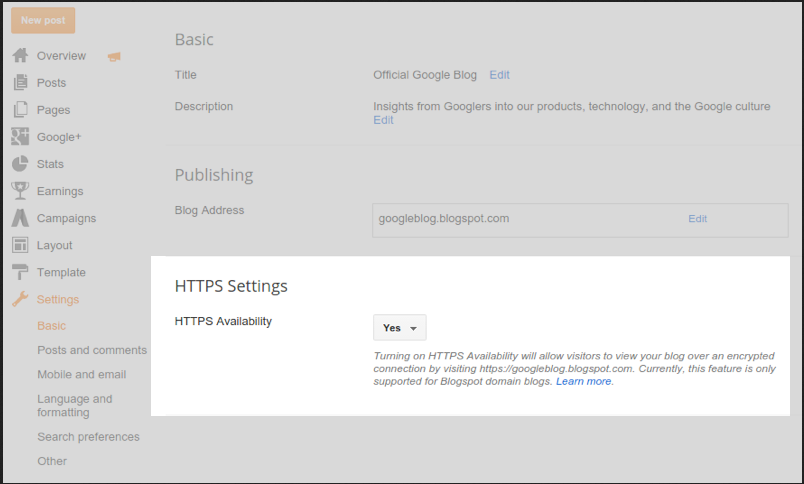Edit the blog title

[x=499, y=75]
